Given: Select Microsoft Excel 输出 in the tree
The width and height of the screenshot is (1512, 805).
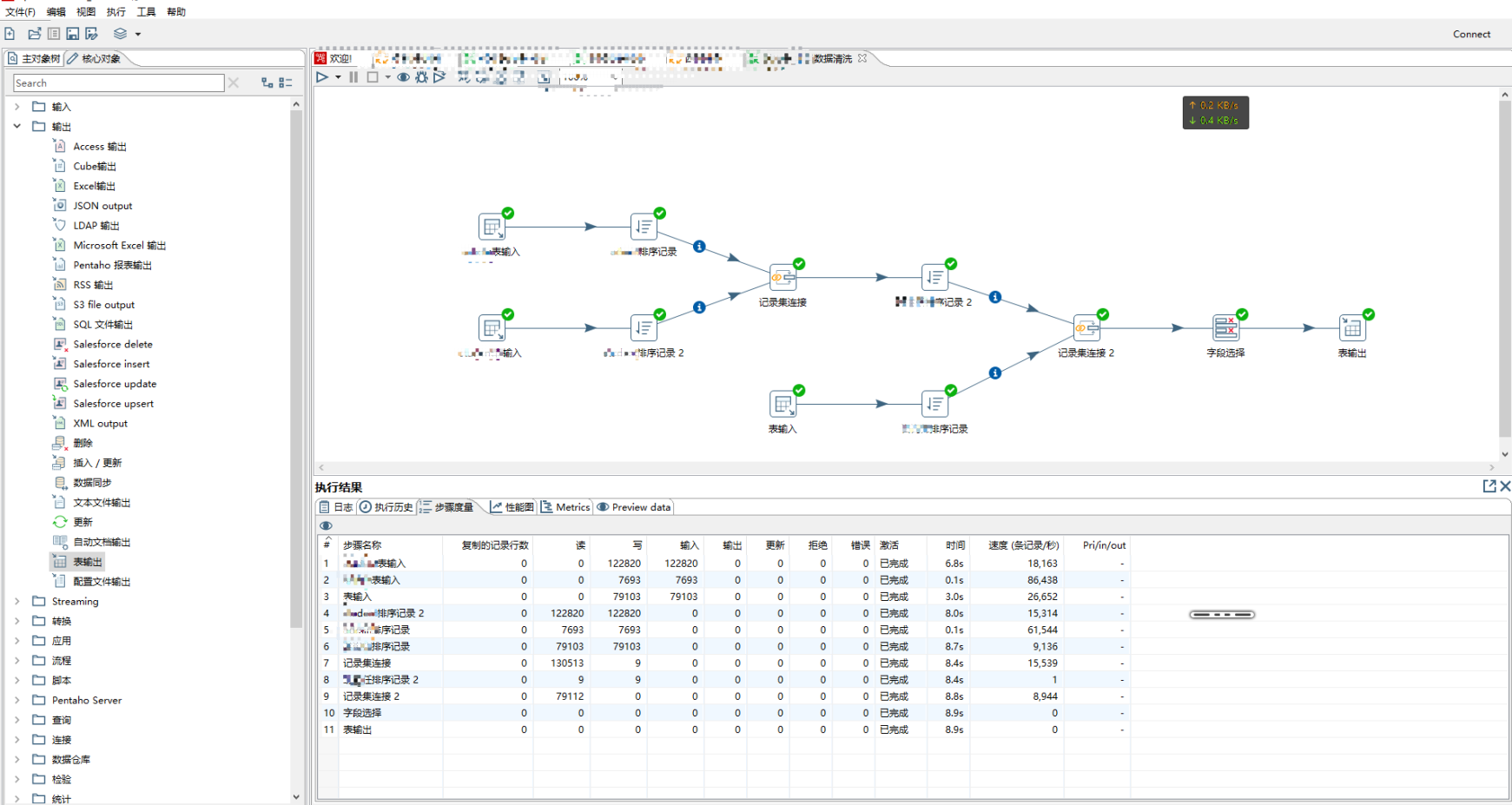Looking at the screenshot, I should tap(119, 246).
